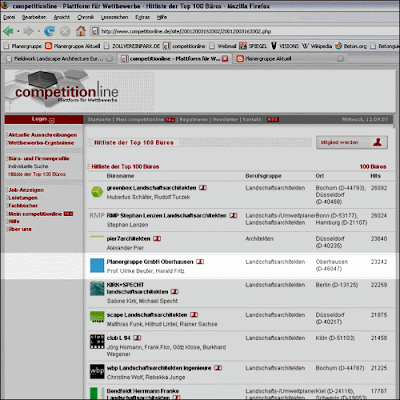Click the red Login button
The height and width of the screenshot is (400, 400).
44,119
